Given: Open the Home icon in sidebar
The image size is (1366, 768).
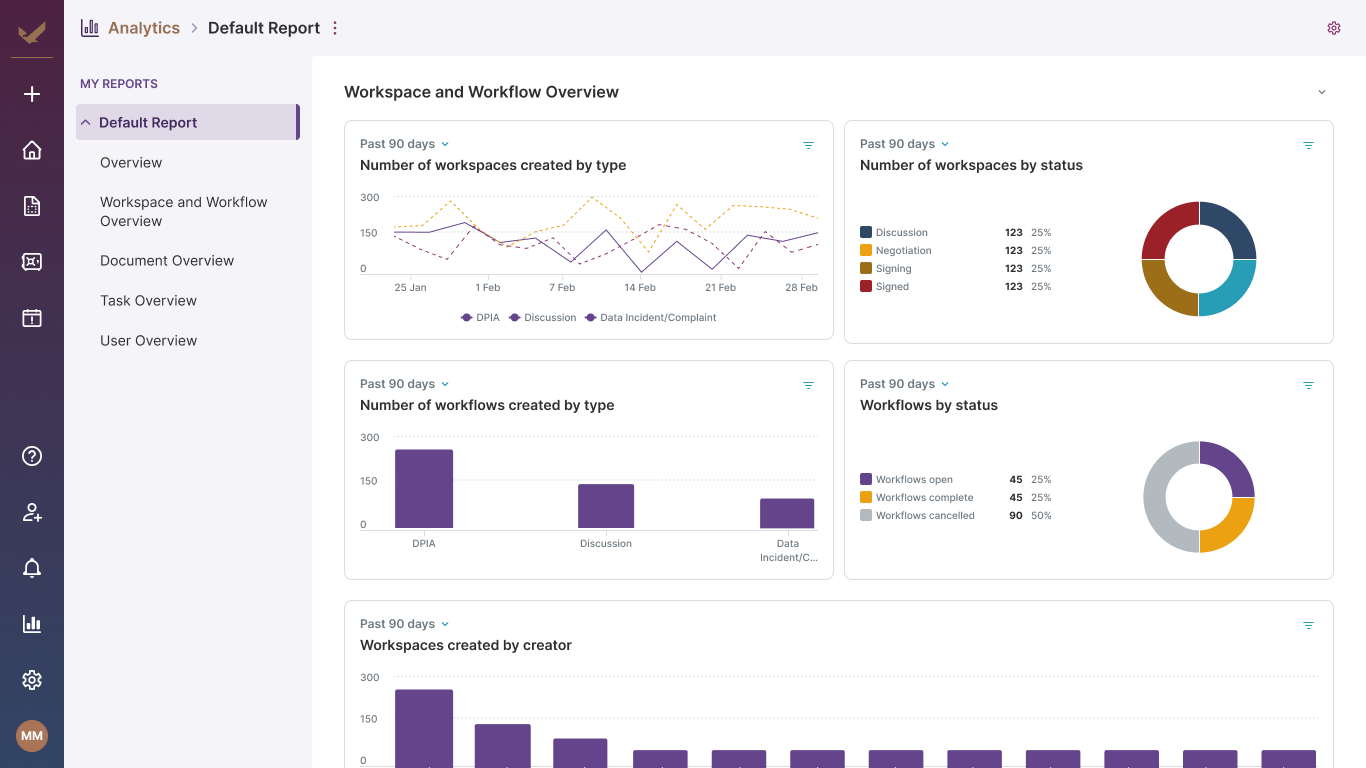Looking at the screenshot, I should pos(32,150).
